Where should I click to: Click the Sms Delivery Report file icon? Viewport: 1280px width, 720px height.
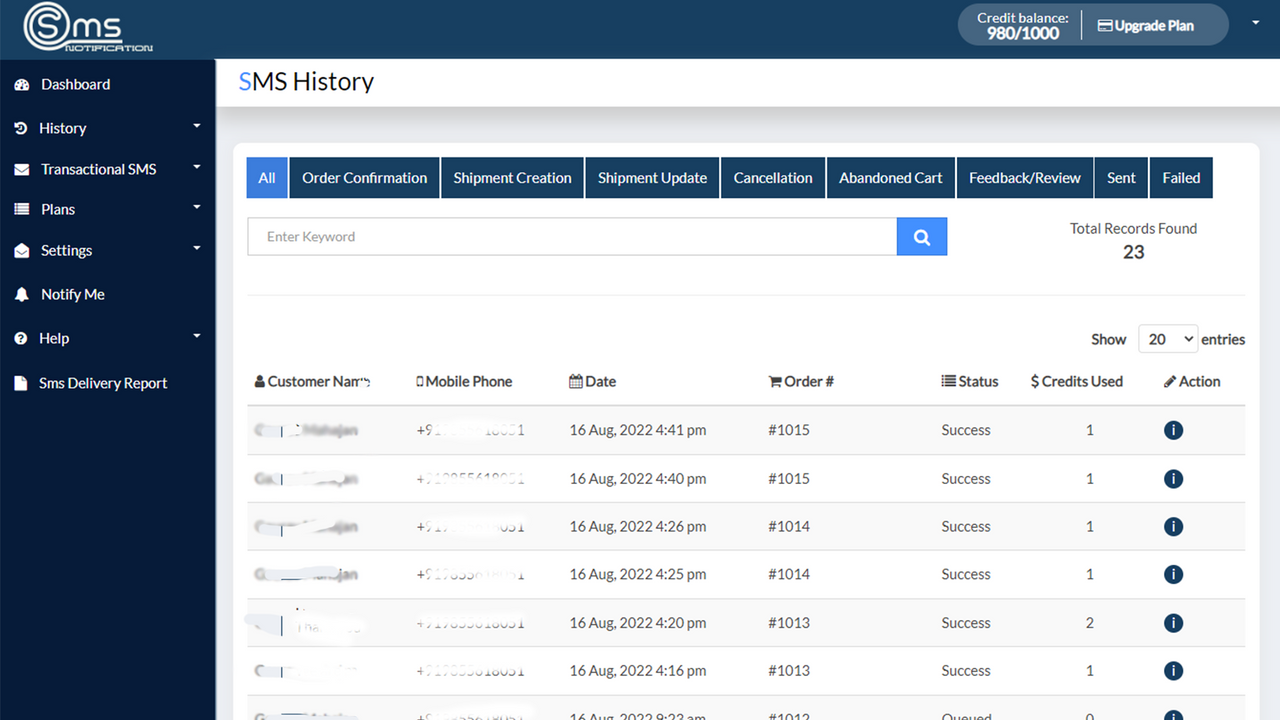coord(21,383)
